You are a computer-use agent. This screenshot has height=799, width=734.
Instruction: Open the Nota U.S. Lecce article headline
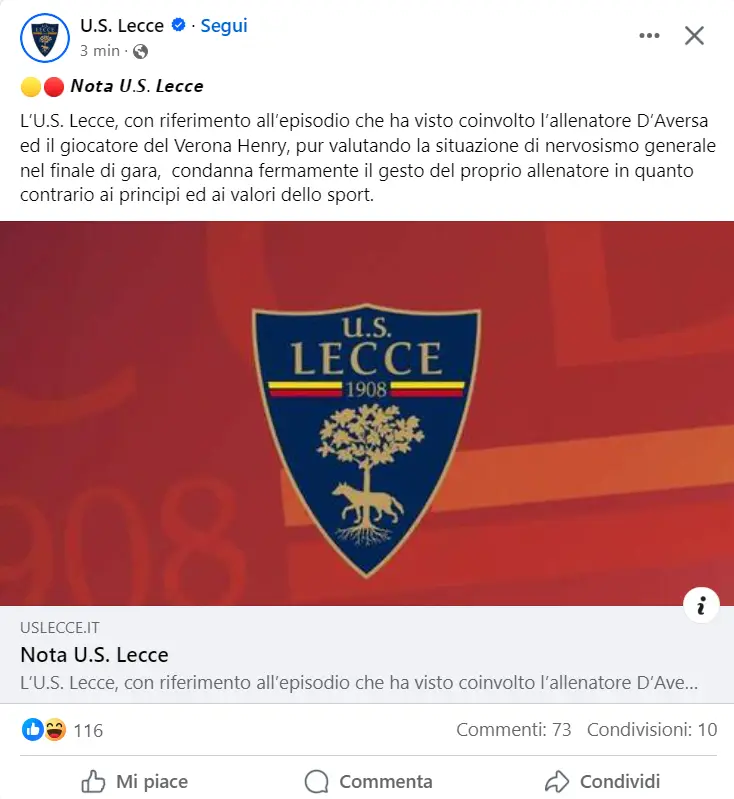click(94, 655)
